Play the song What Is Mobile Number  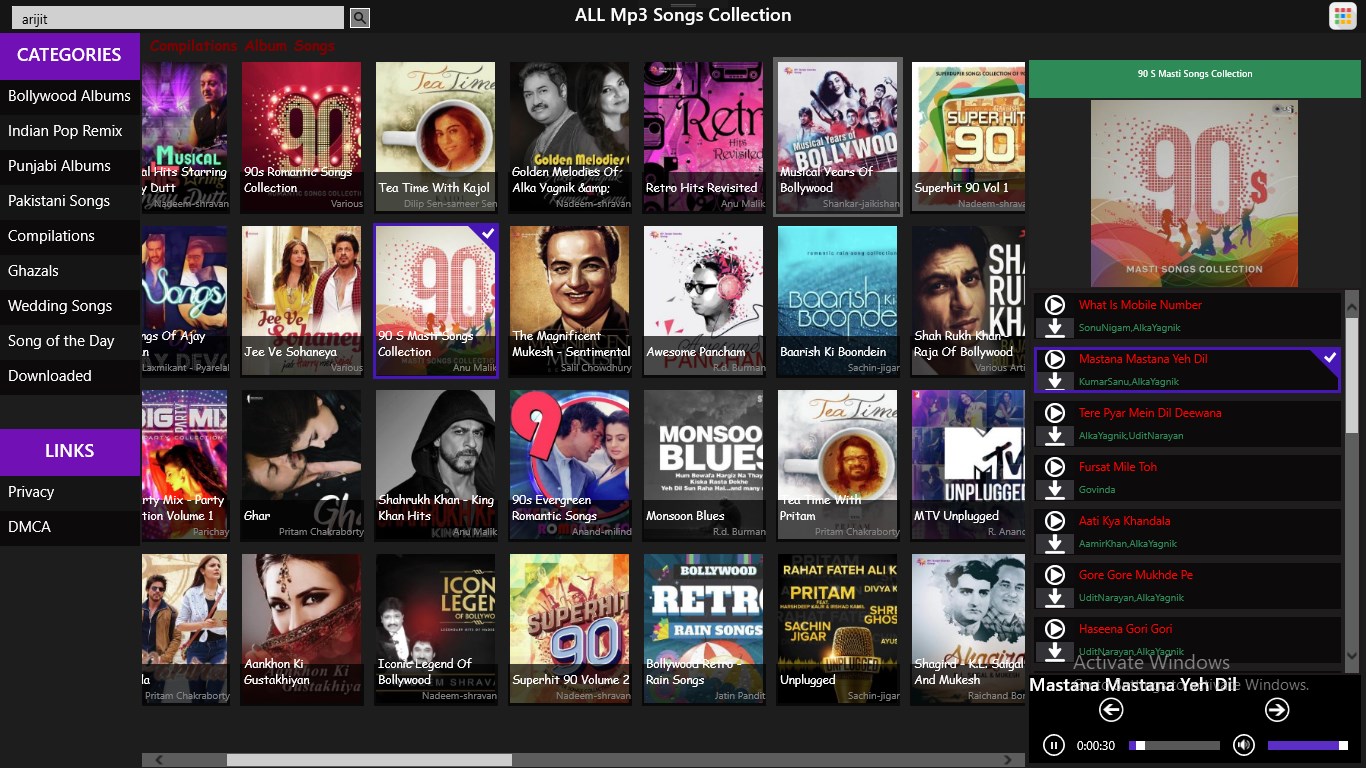[1054, 305]
